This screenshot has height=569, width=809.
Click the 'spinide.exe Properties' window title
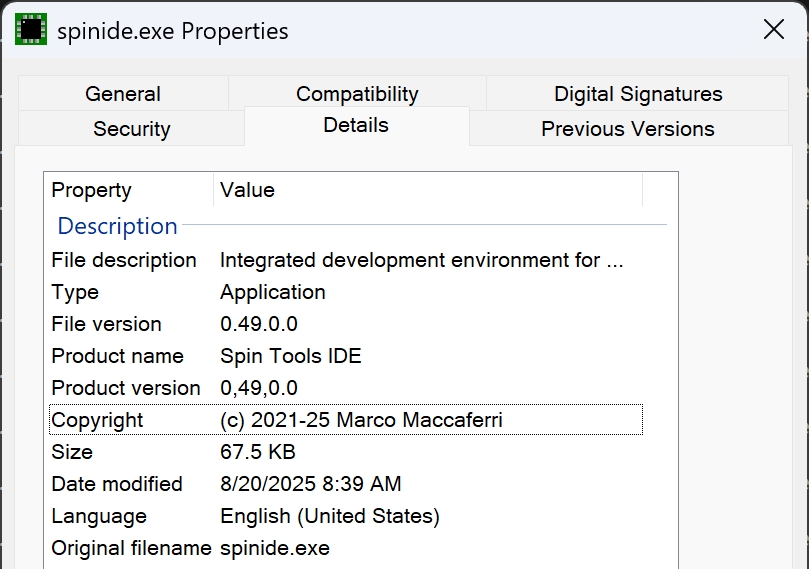tap(172, 31)
